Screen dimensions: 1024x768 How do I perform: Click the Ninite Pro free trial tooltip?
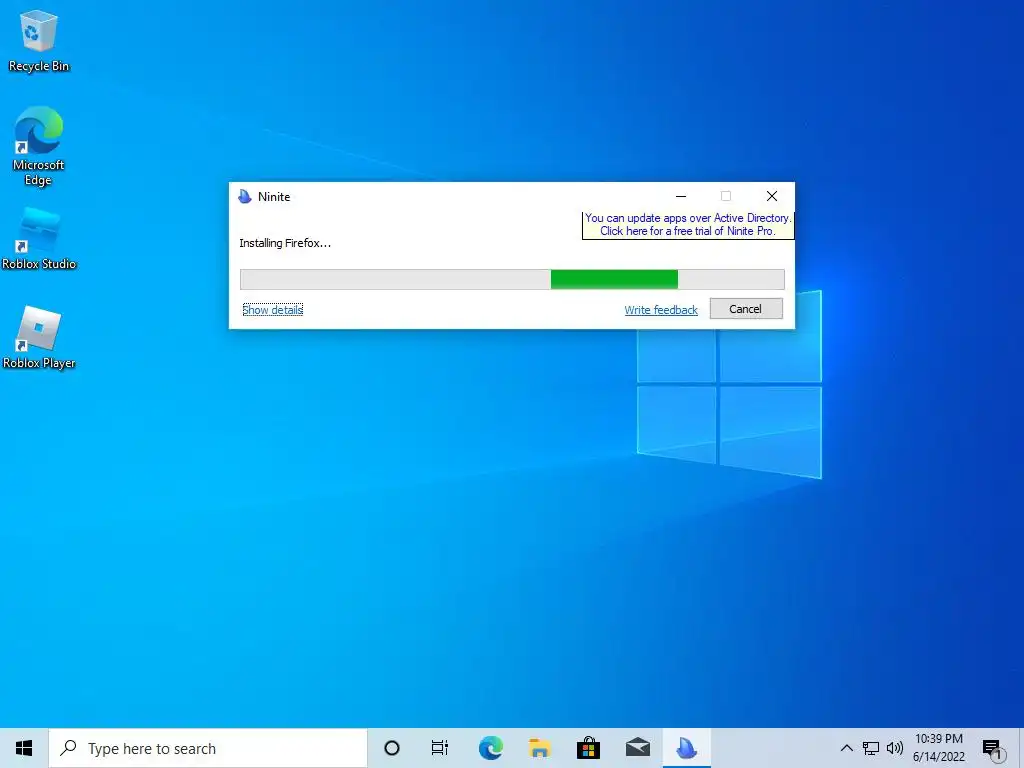(688, 225)
